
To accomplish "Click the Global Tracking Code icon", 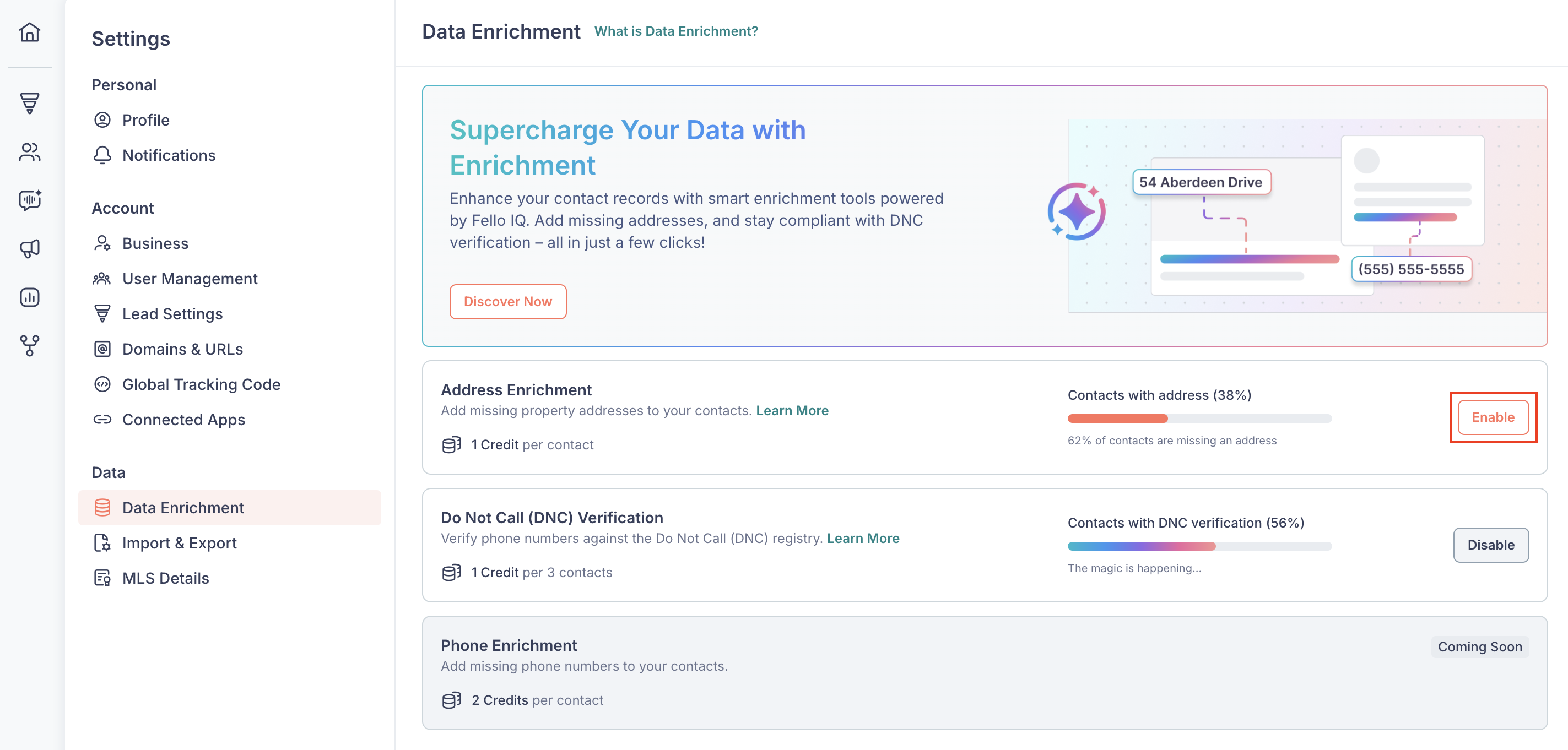I will [102, 384].
